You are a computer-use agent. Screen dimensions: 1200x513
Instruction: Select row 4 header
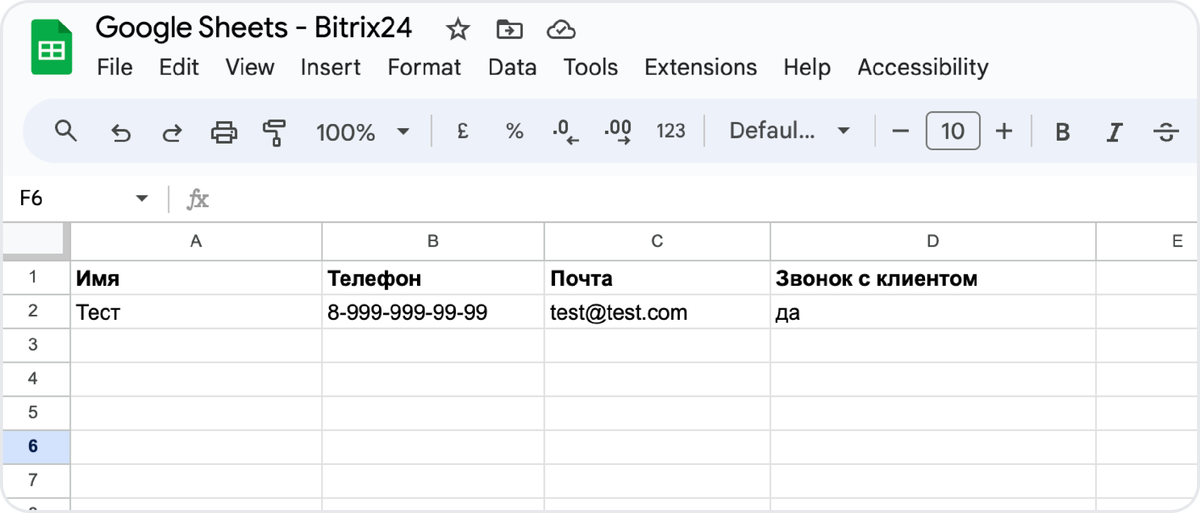click(x=33, y=379)
